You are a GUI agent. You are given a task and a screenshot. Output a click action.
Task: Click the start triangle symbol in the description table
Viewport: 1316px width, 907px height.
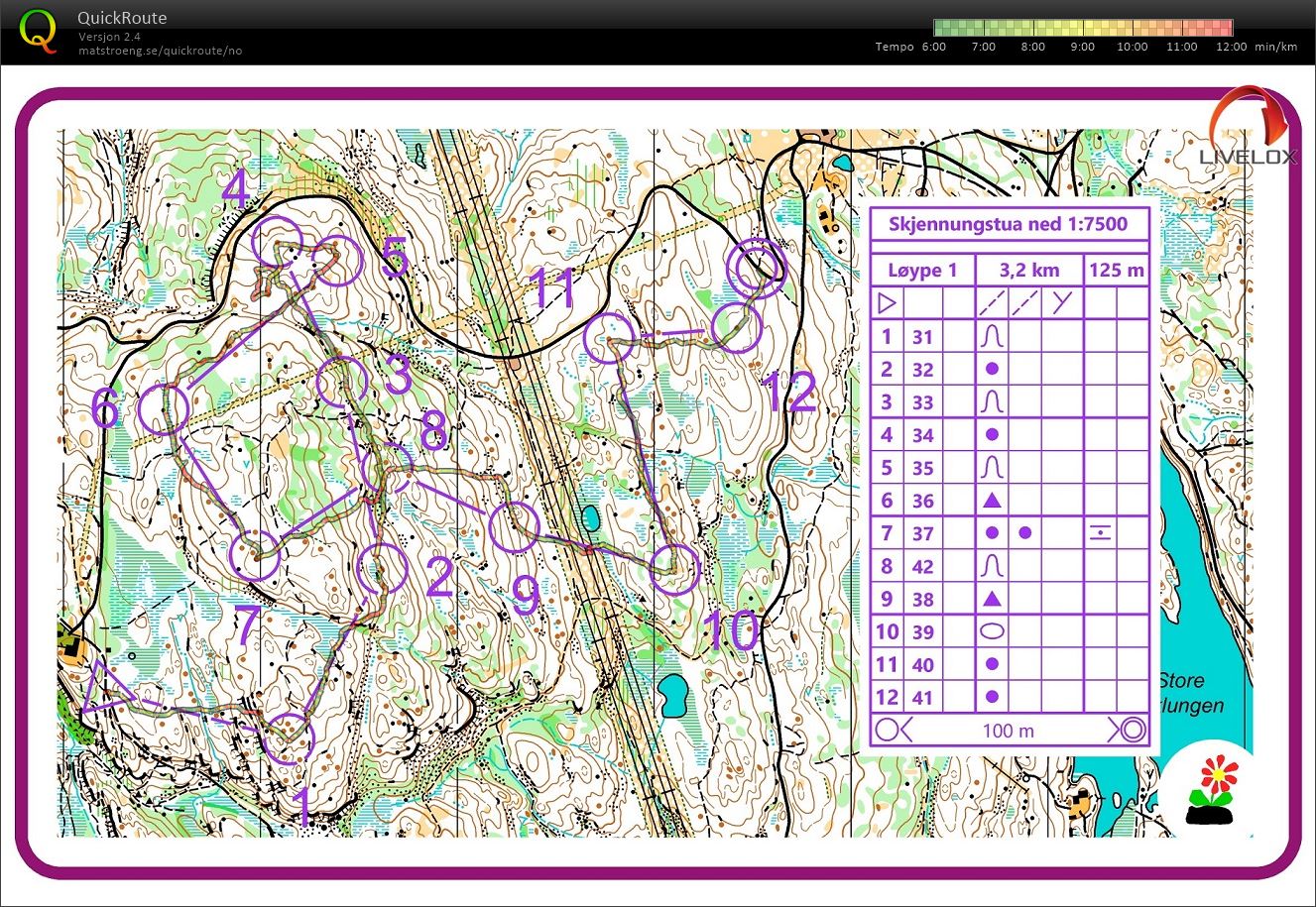887,303
